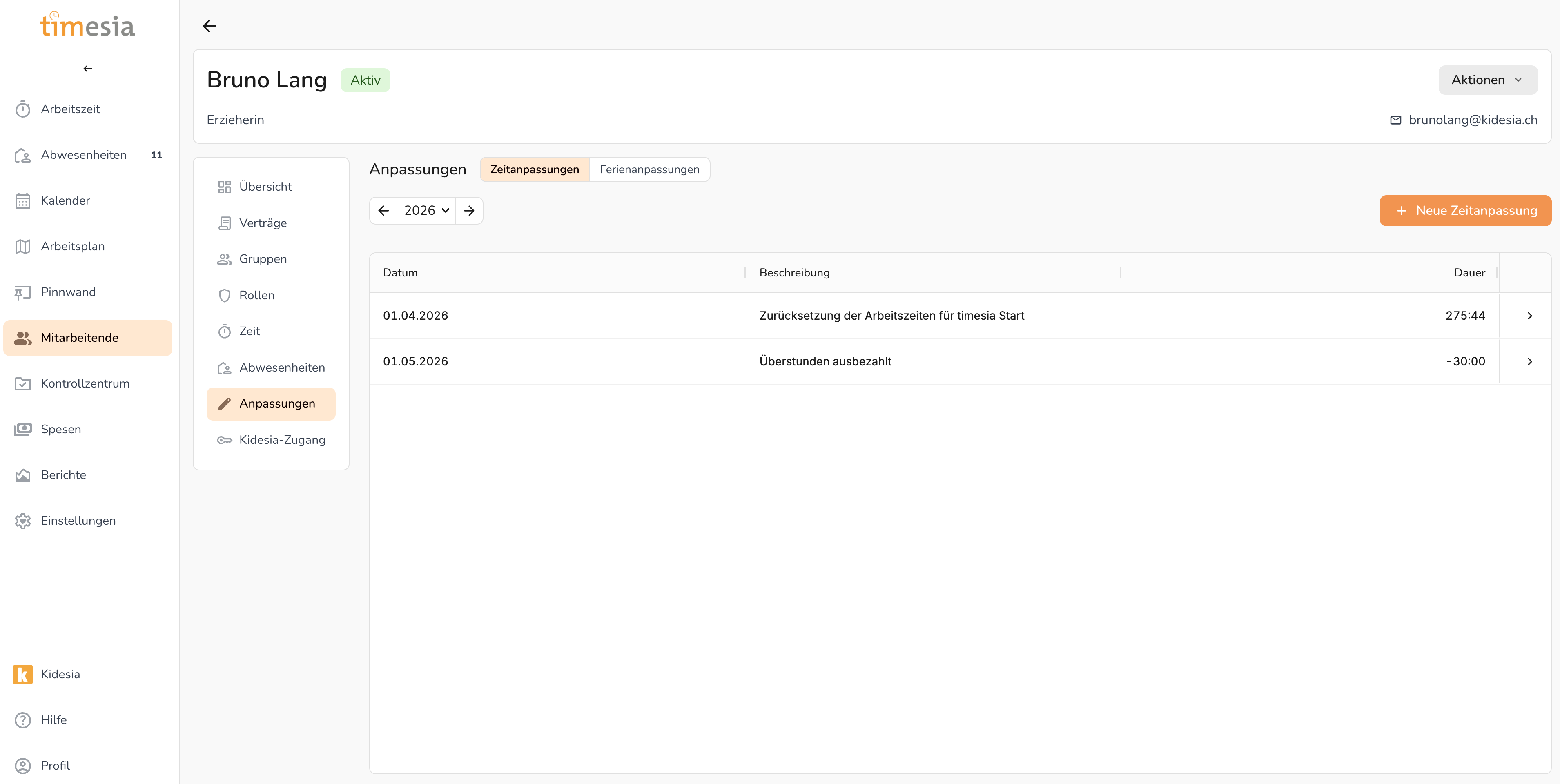The image size is (1560, 784).
Task: Expand the Aktionen dropdown
Action: (1487, 80)
